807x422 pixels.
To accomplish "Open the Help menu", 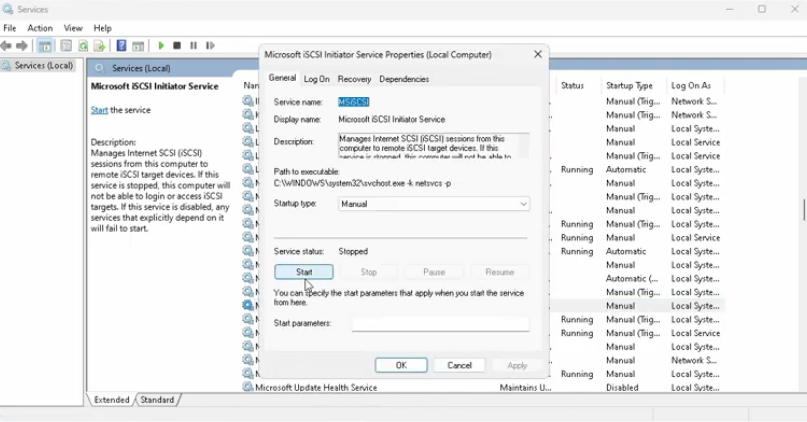I will point(102,28).
